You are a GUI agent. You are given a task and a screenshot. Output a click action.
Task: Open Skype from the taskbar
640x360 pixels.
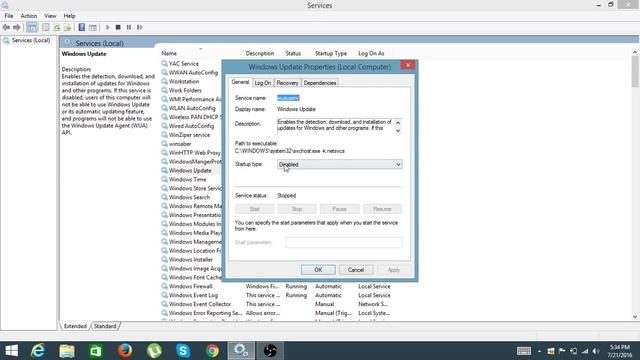click(183, 351)
